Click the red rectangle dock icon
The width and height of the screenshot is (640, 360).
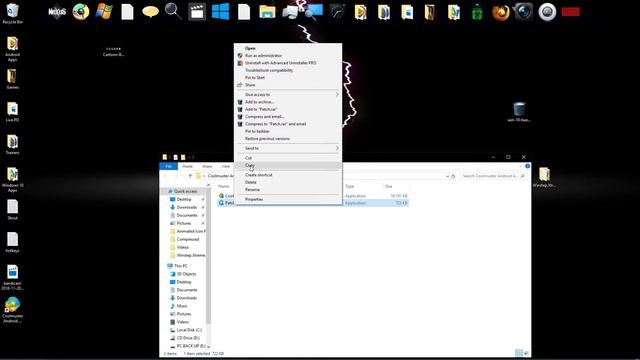tap(571, 12)
